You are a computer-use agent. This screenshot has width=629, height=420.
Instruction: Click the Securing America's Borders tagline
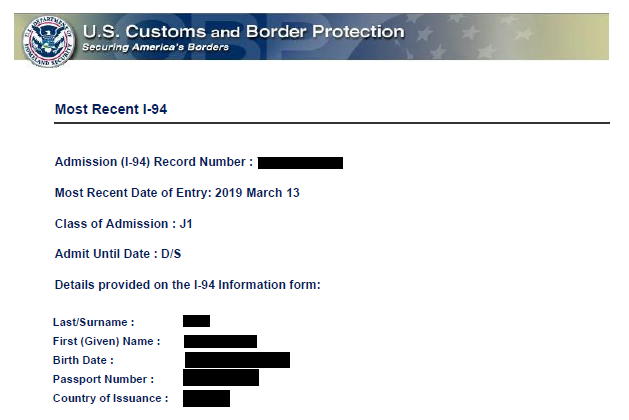(x=155, y=47)
